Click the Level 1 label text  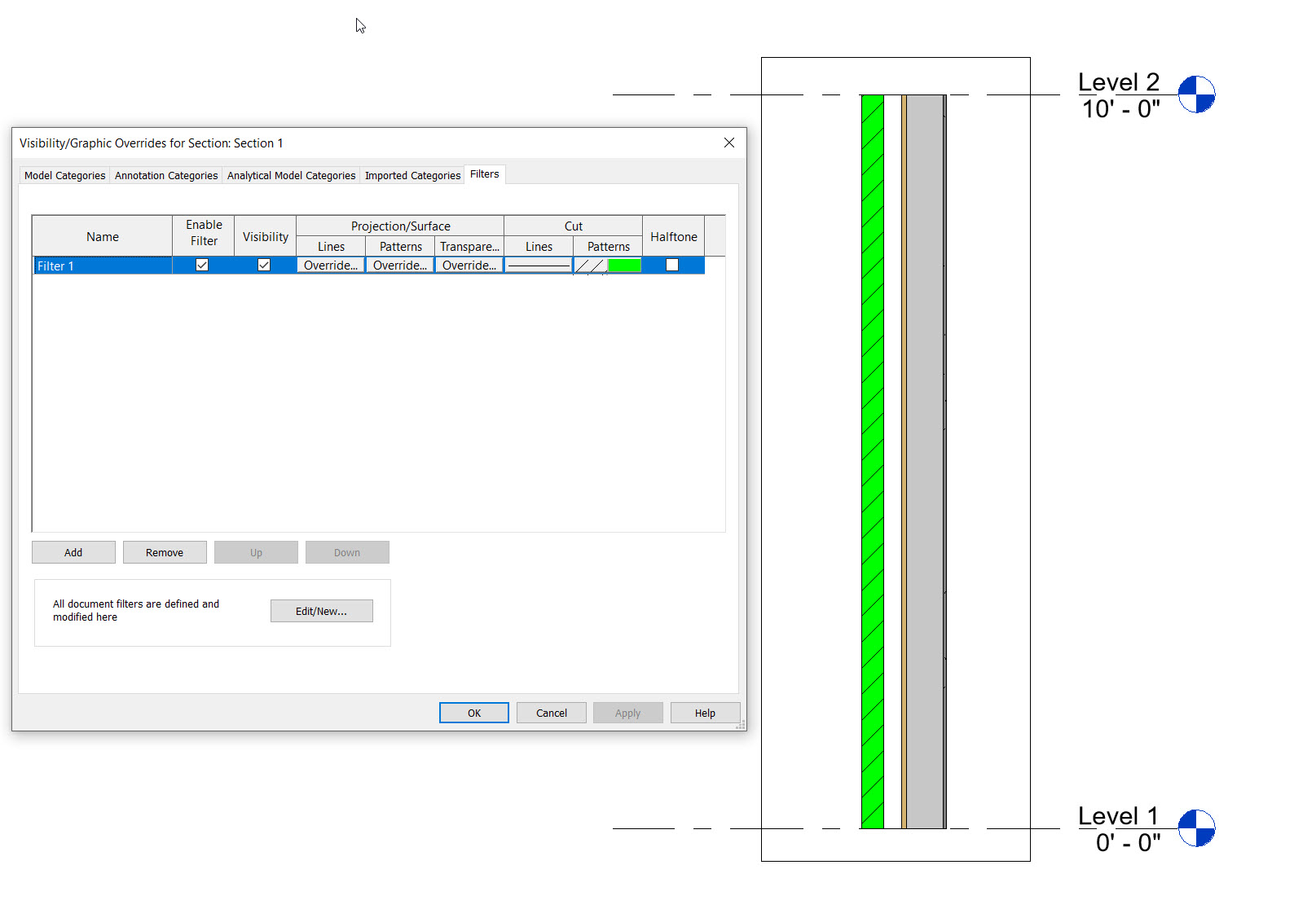coord(1118,816)
